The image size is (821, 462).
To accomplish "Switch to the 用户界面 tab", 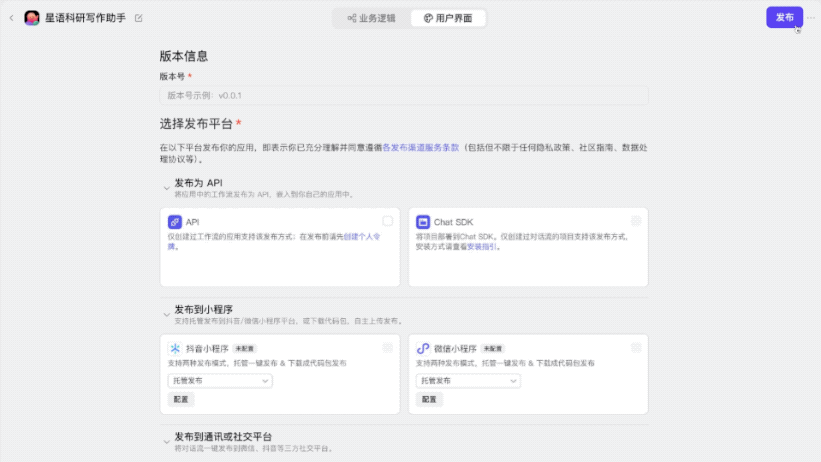I will [x=448, y=18].
